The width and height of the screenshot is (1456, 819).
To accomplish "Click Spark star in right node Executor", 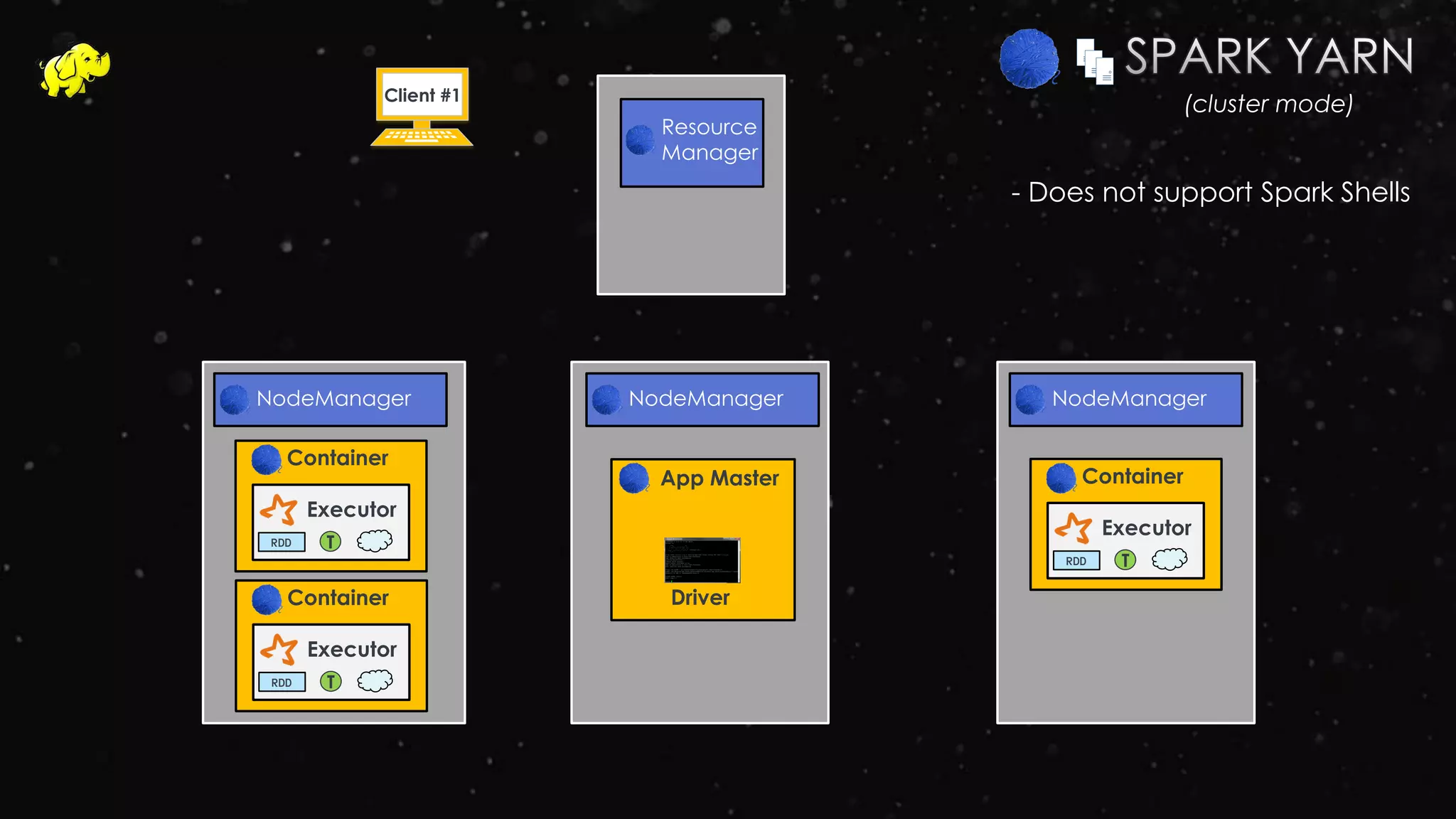I will tap(1073, 528).
